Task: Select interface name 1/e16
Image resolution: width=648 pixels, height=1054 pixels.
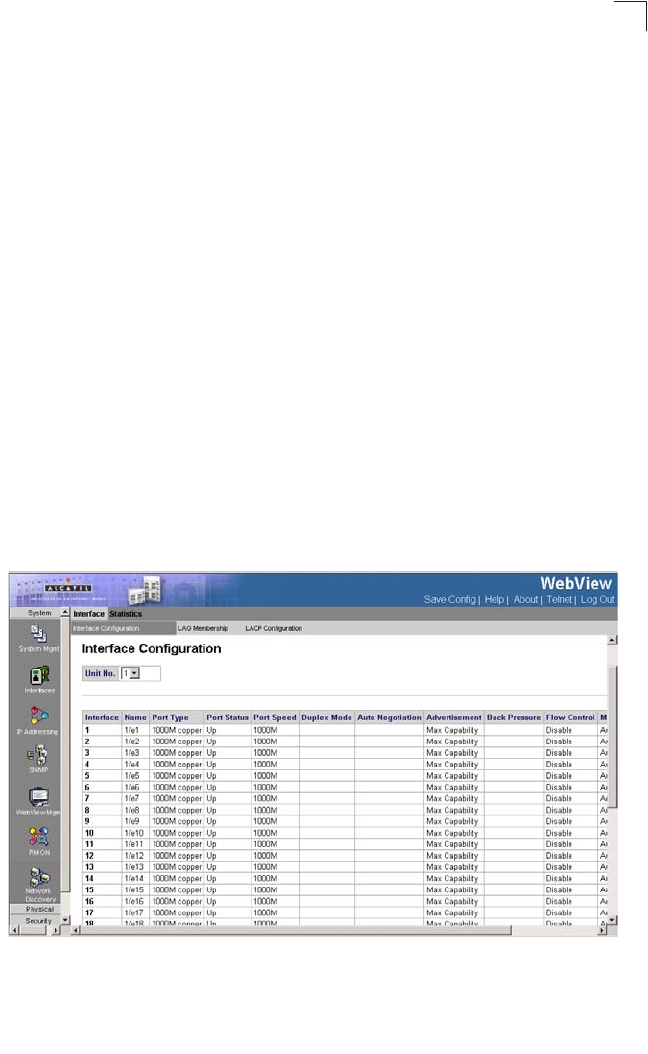Action: pyautogui.click(x=134, y=901)
